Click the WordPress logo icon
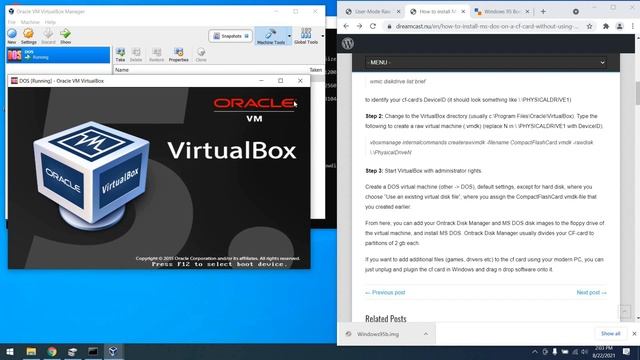 (348, 43)
